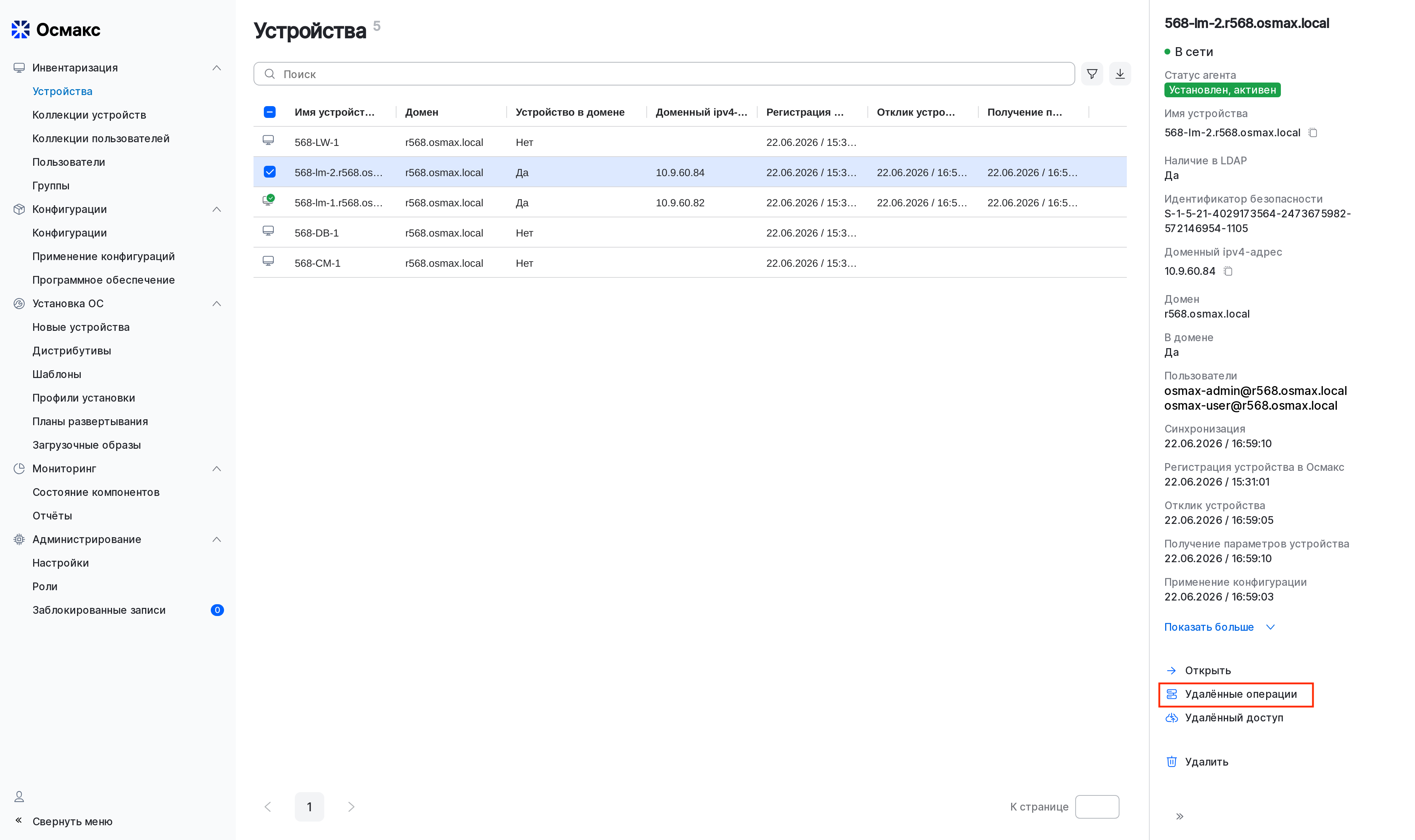Open Коллекции пользователей
The width and height of the screenshot is (1415, 840).
[101, 139]
